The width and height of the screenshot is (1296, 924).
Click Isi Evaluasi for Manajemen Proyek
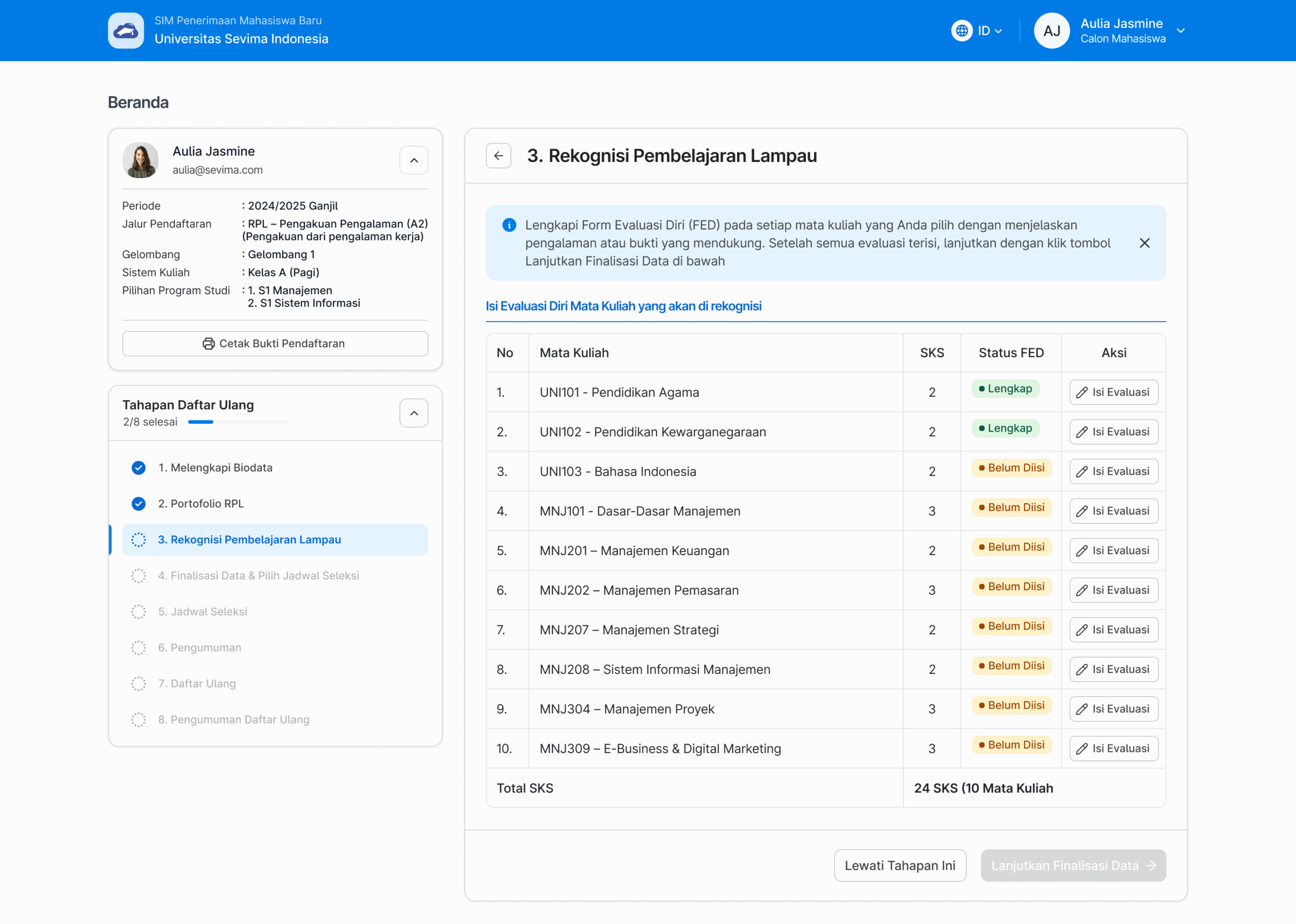[x=1113, y=709]
